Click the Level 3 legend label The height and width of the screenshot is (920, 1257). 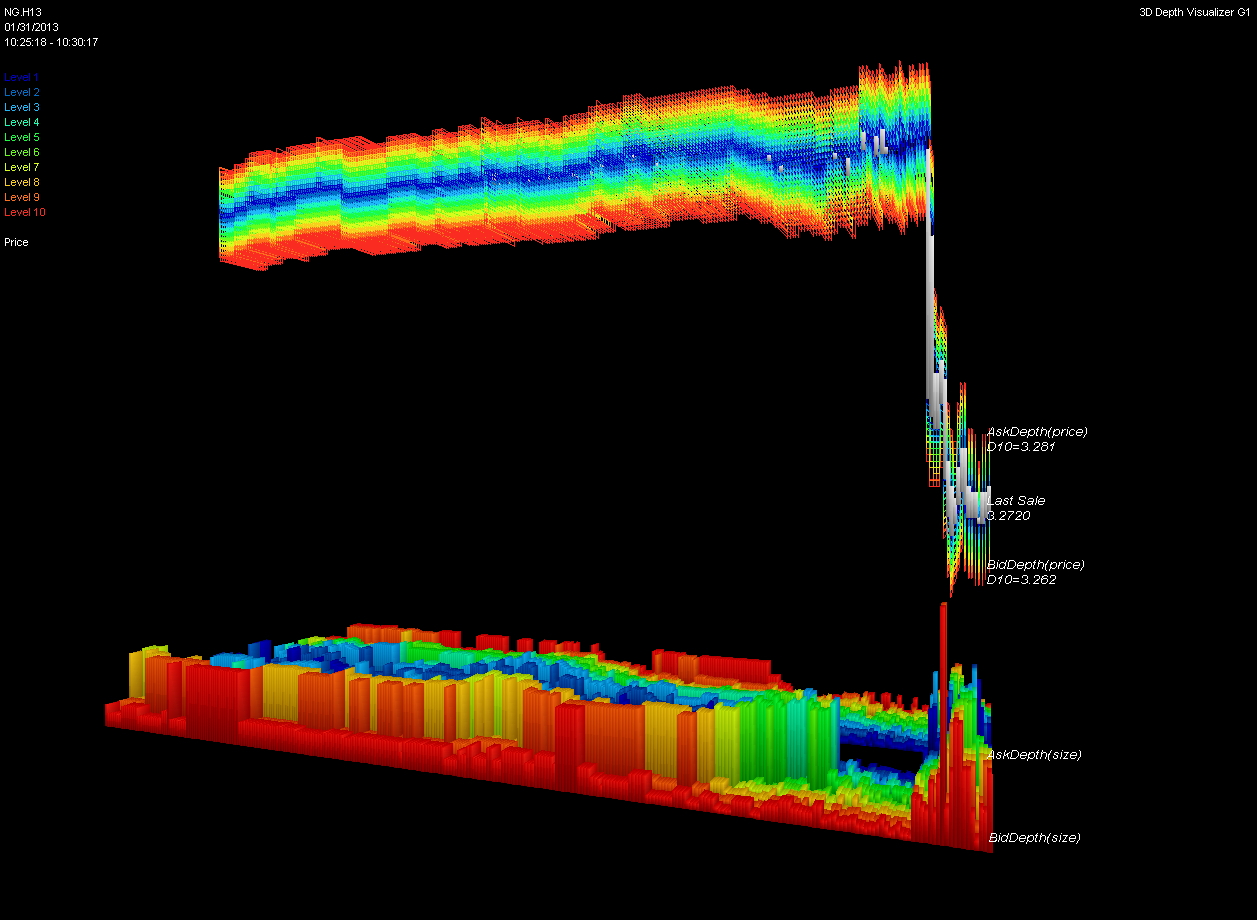point(21,107)
